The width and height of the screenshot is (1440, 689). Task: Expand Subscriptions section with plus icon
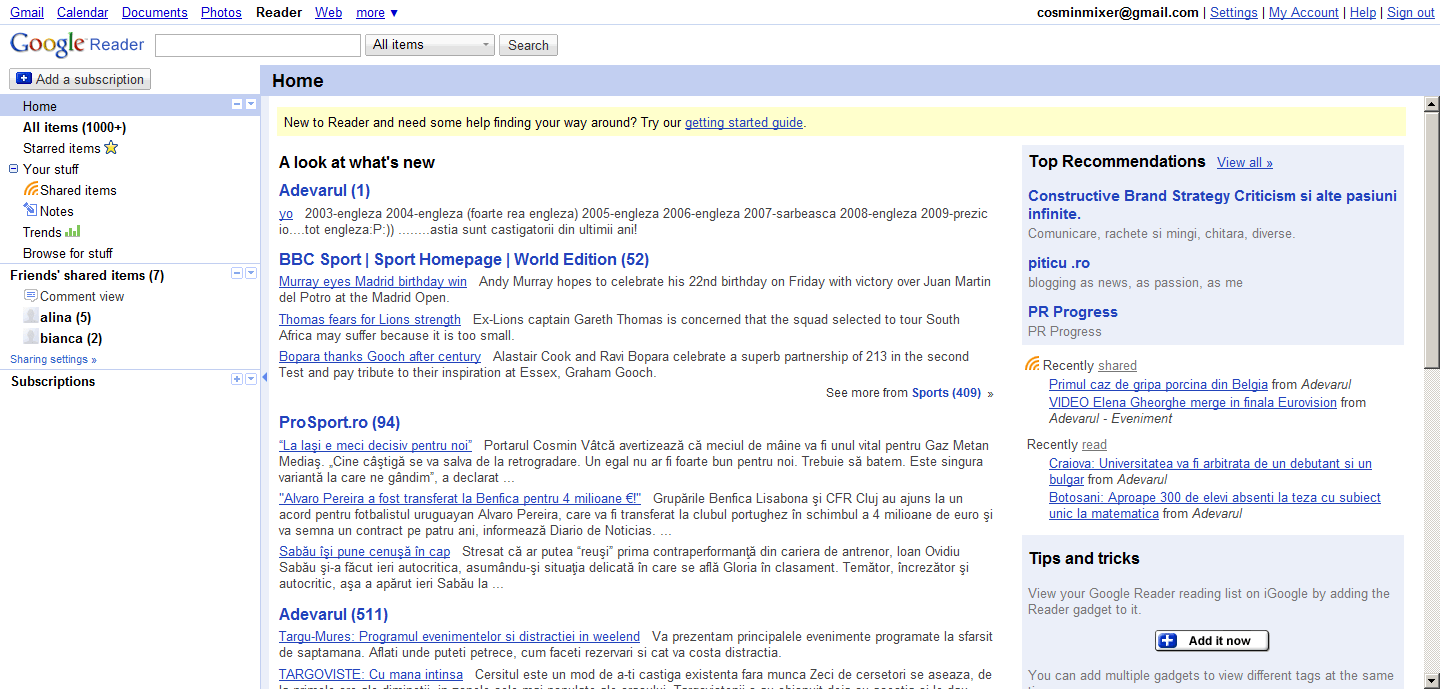point(237,379)
